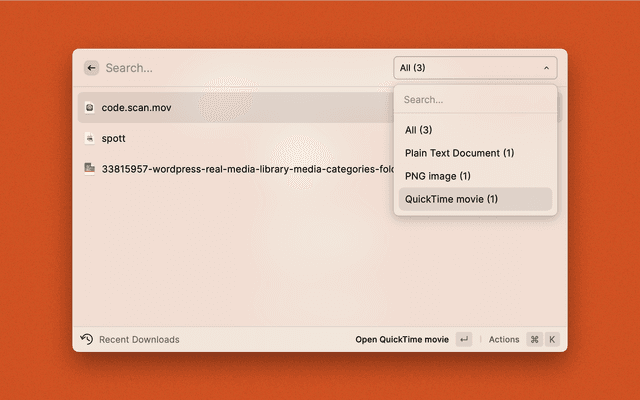
Task: Select the spott file entry
Action: (113, 138)
